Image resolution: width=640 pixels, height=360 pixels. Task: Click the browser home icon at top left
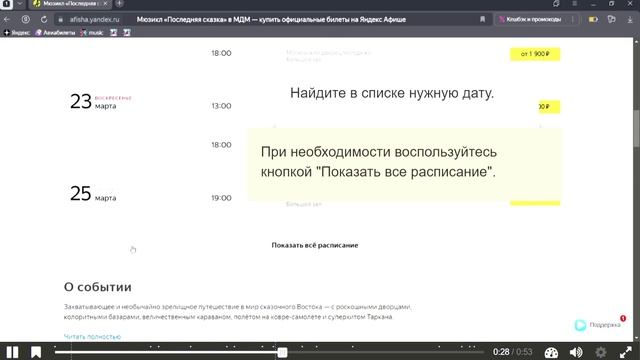[6, 4]
